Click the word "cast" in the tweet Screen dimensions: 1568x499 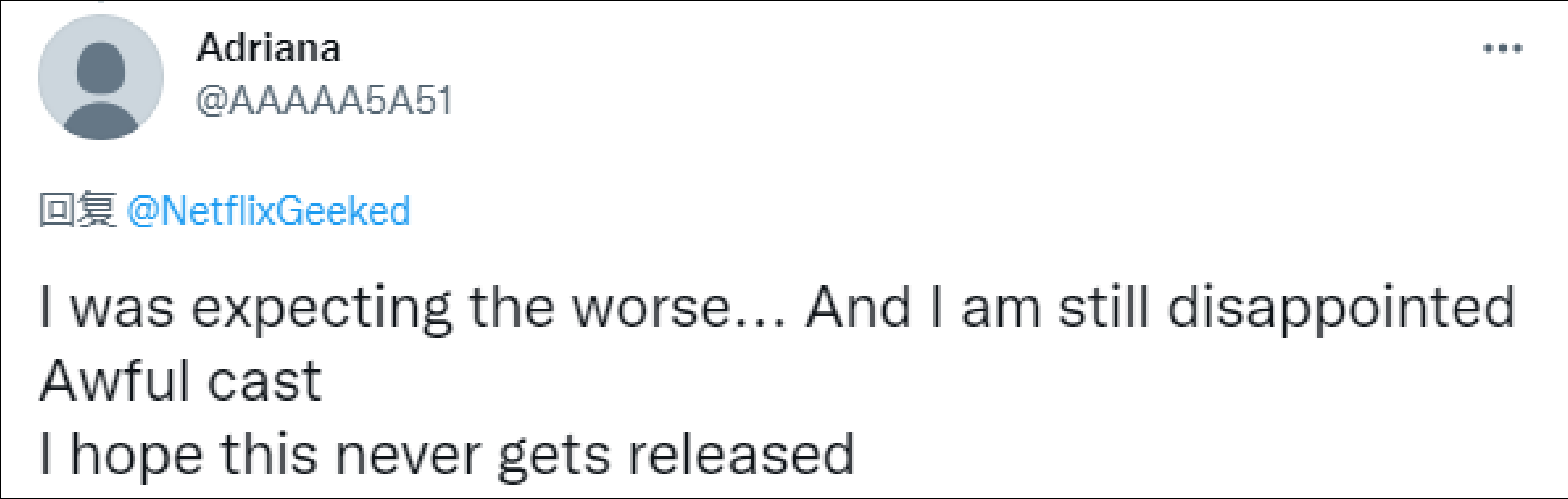click(264, 381)
